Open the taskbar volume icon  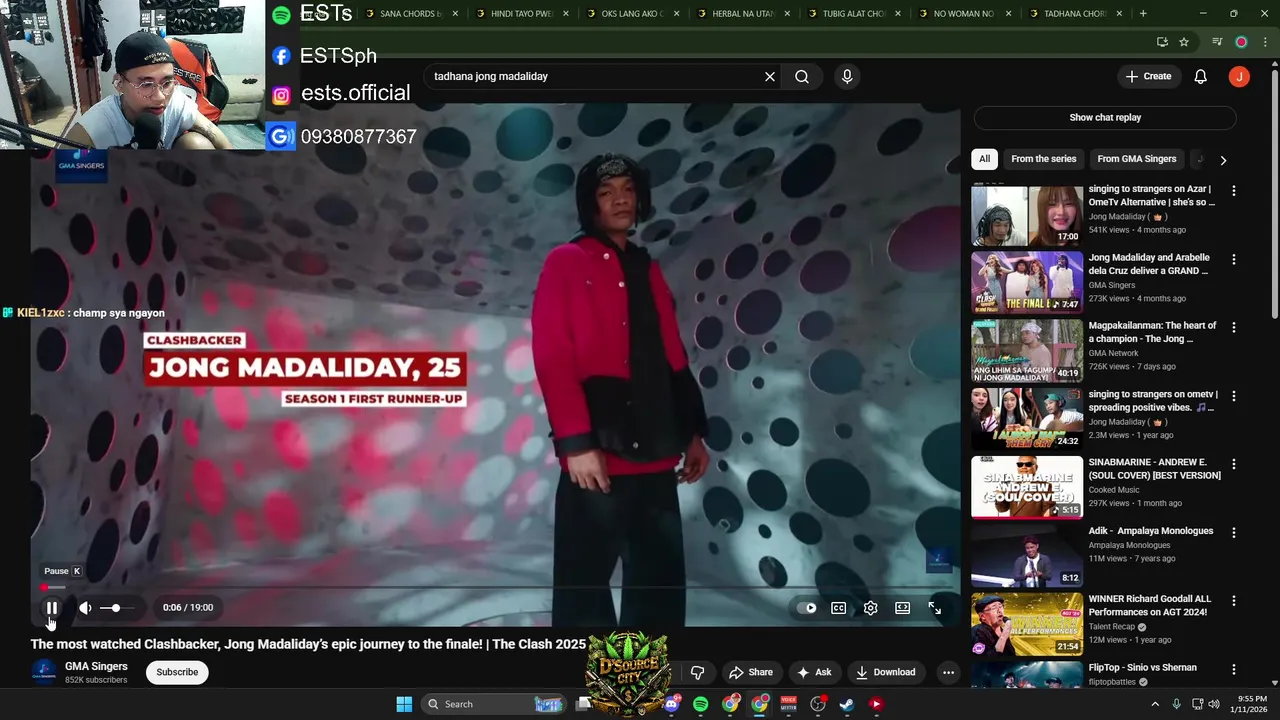coord(1214,704)
